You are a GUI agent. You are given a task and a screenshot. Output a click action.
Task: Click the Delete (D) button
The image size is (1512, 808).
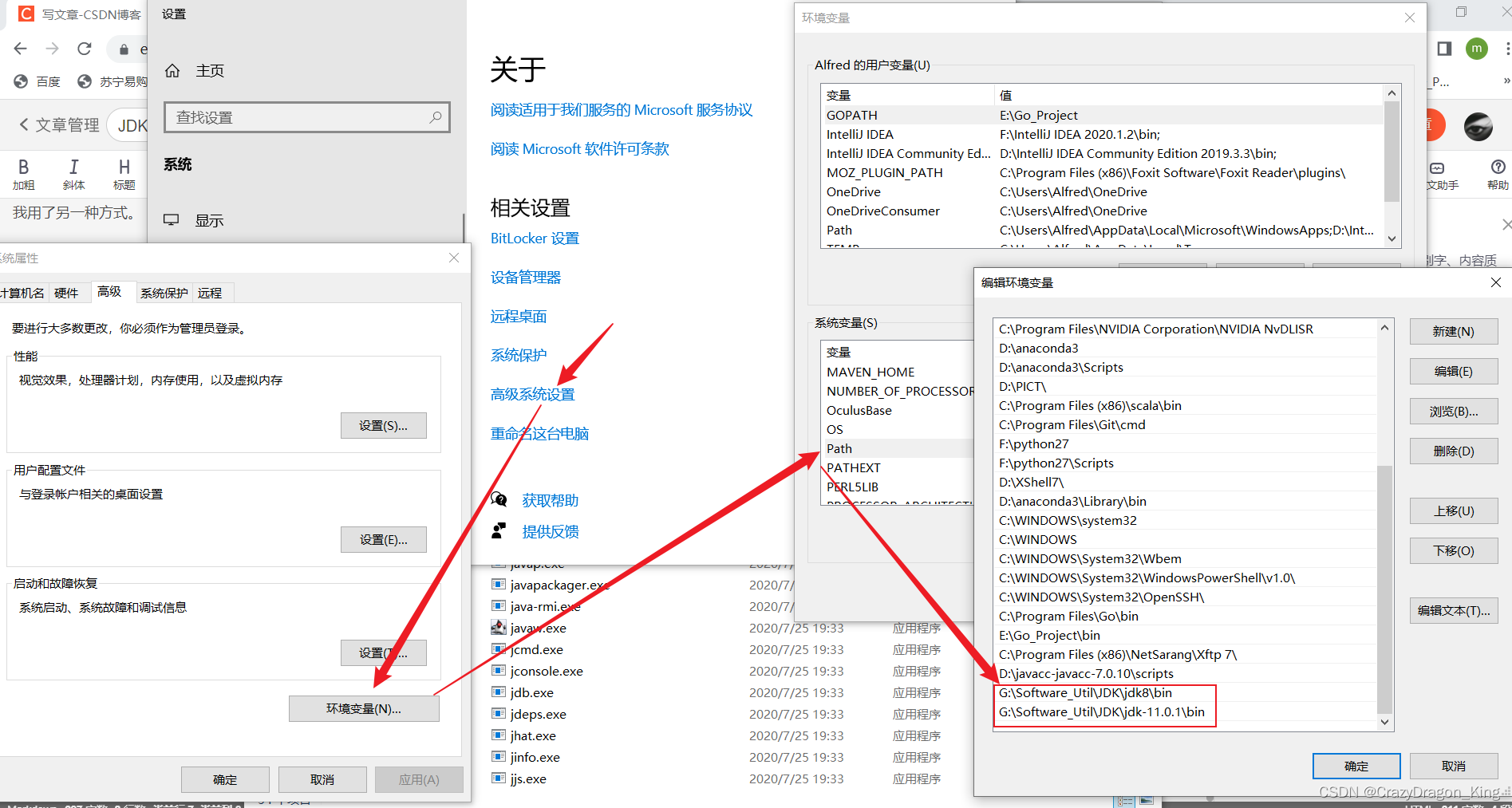[1454, 451]
